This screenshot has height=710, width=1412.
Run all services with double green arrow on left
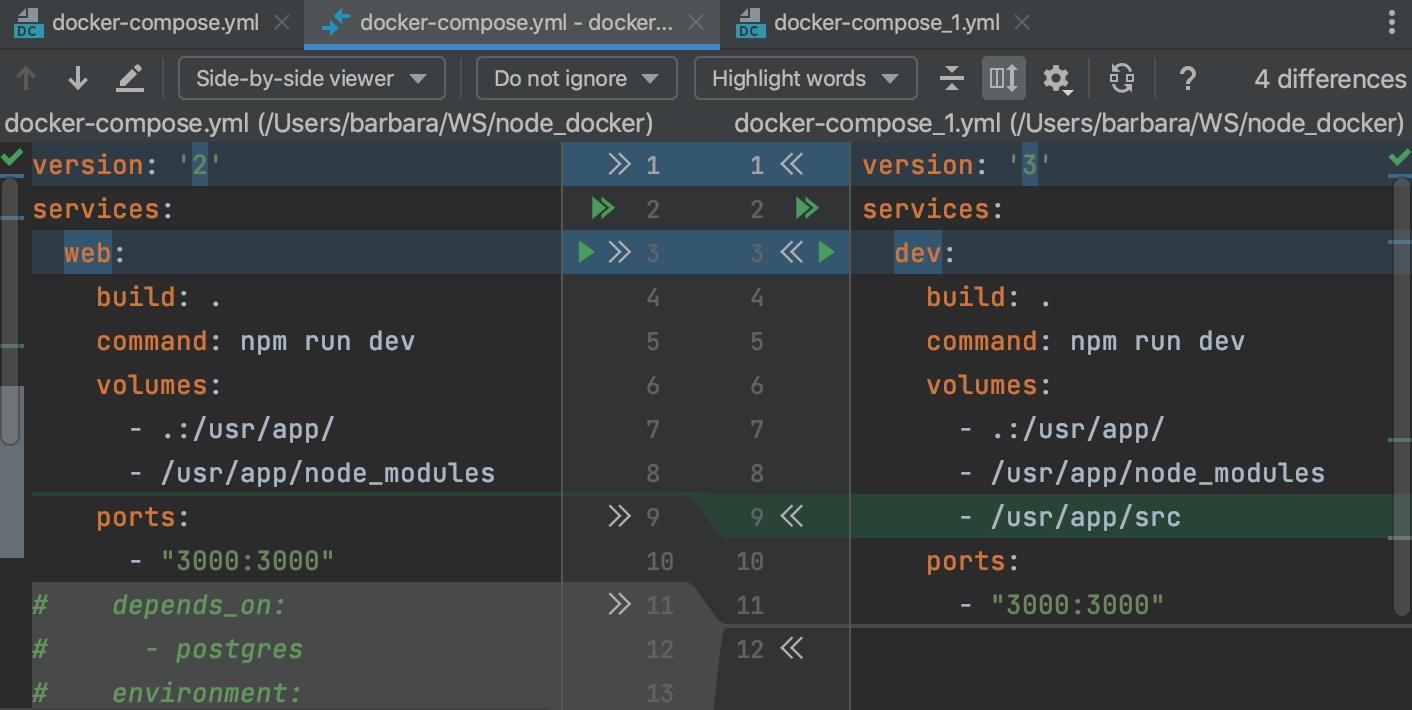[602, 209]
